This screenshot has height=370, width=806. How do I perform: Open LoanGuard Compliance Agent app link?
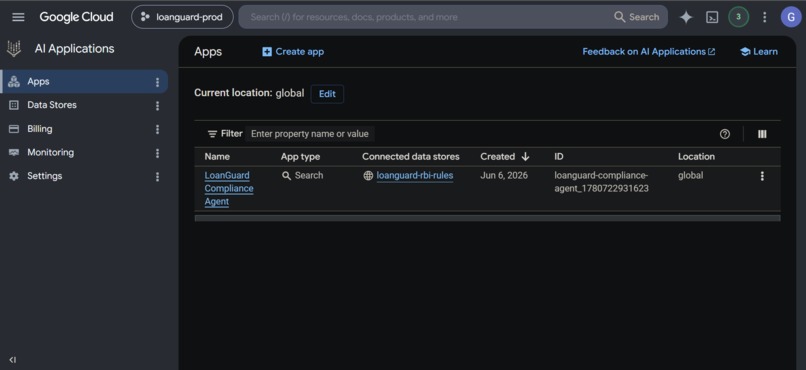click(229, 189)
